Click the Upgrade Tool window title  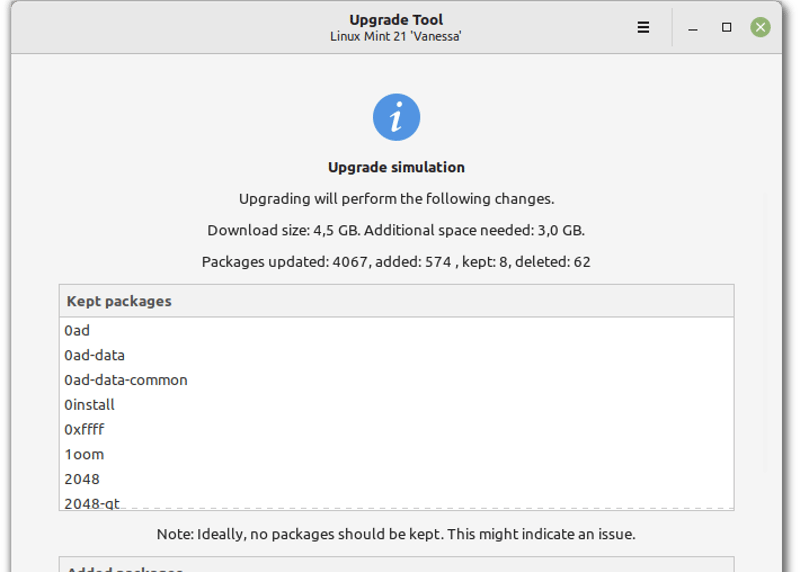tap(396, 20)
